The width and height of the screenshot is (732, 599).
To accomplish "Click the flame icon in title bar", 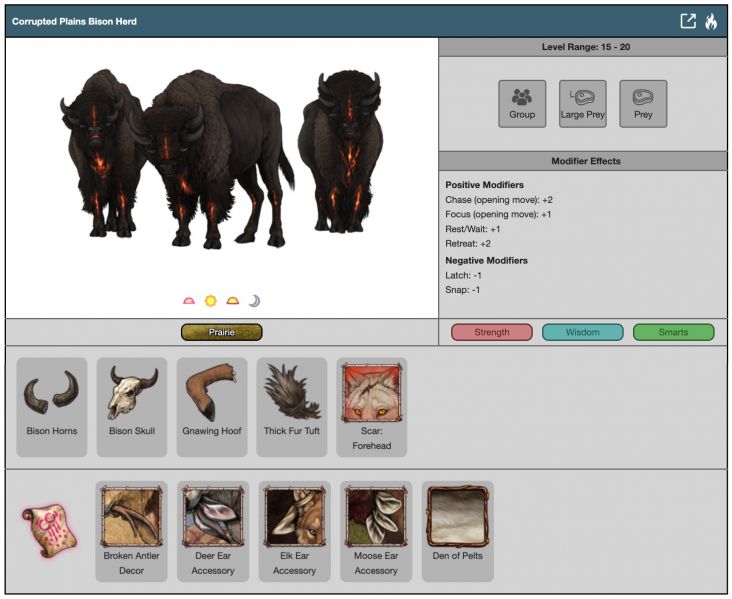I will [x=711, y=21].
